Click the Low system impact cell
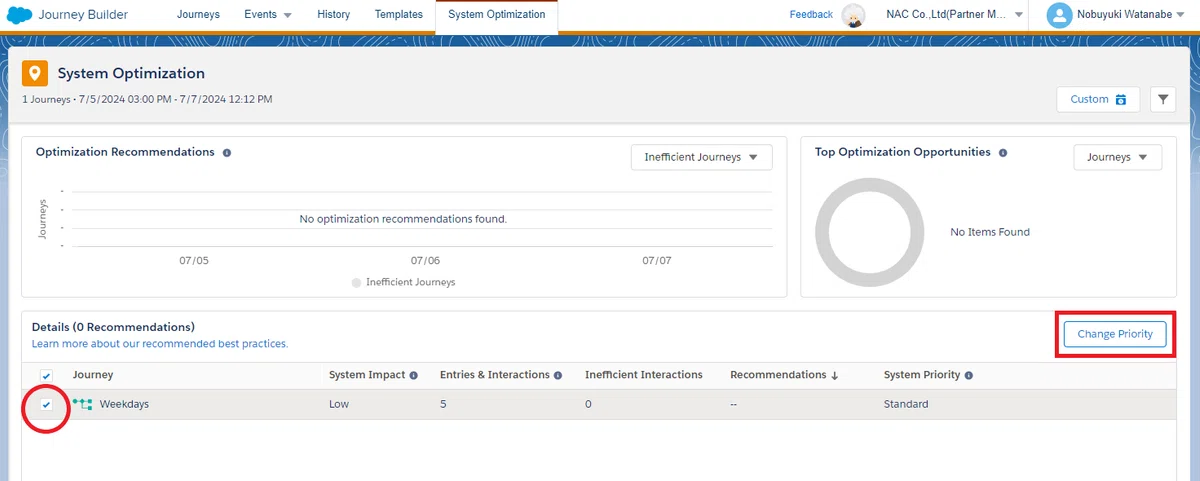Viewport: 1200px width, 481px height. click(339, 404)
